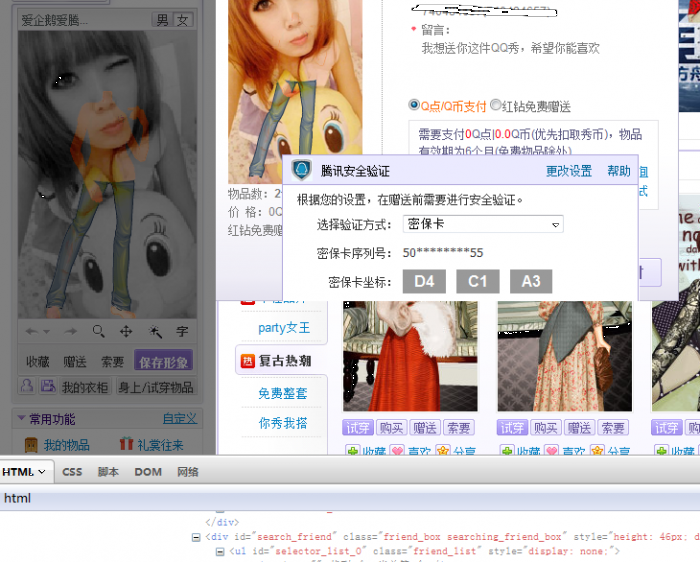700x562 pixels.
Task: Click green plus 收藏 icon under red skirt
Action: 353,450
